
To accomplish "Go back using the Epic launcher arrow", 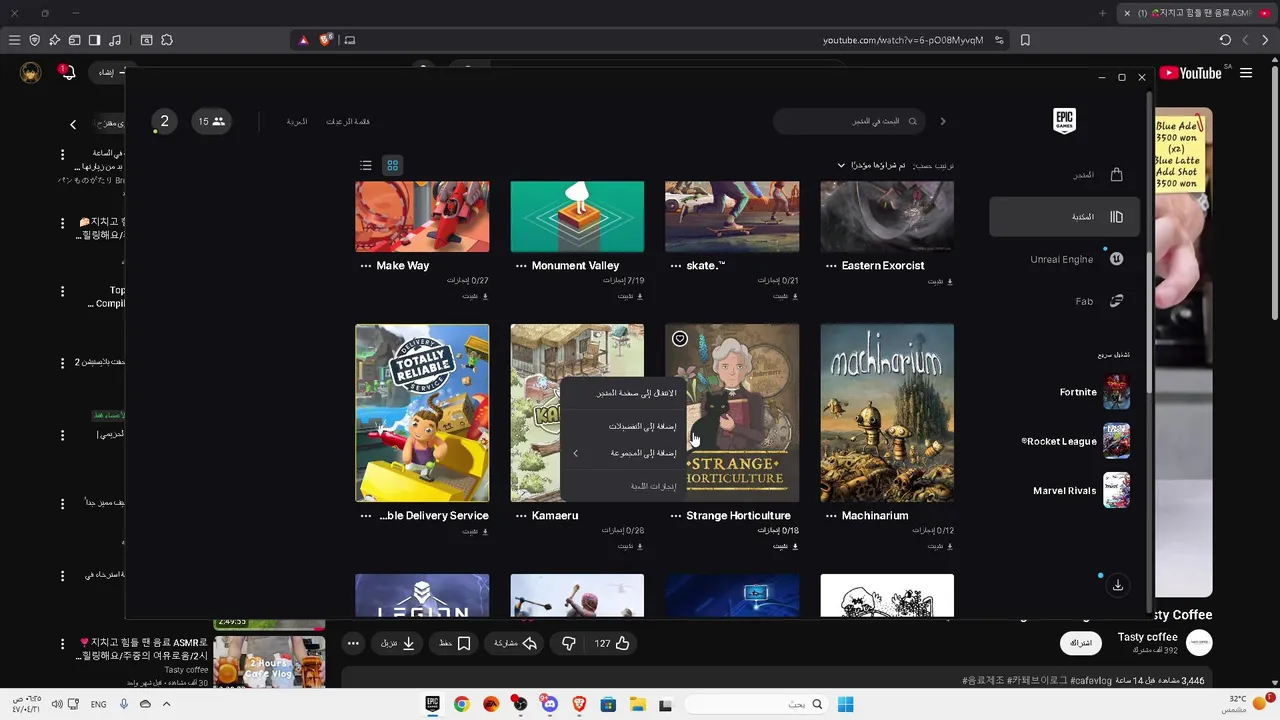I will [942, 121].
